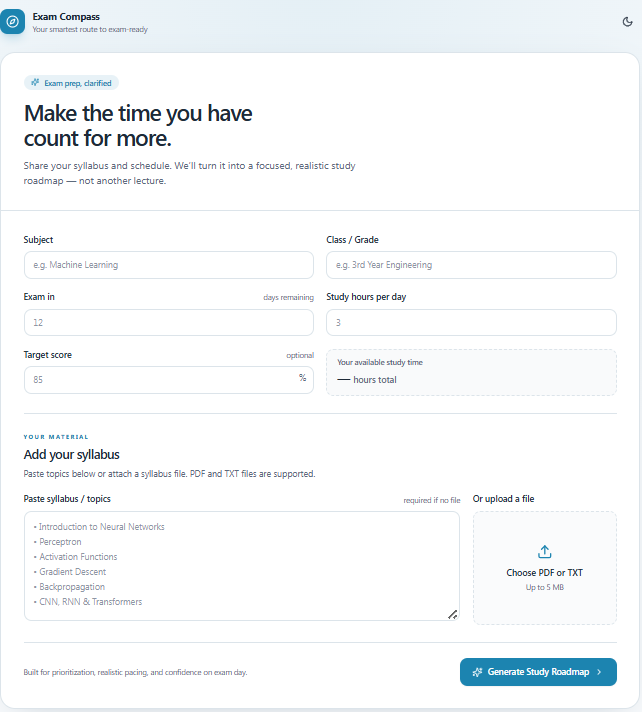Select the Study hours per day field
642x712 pixels.
[471, 322]
